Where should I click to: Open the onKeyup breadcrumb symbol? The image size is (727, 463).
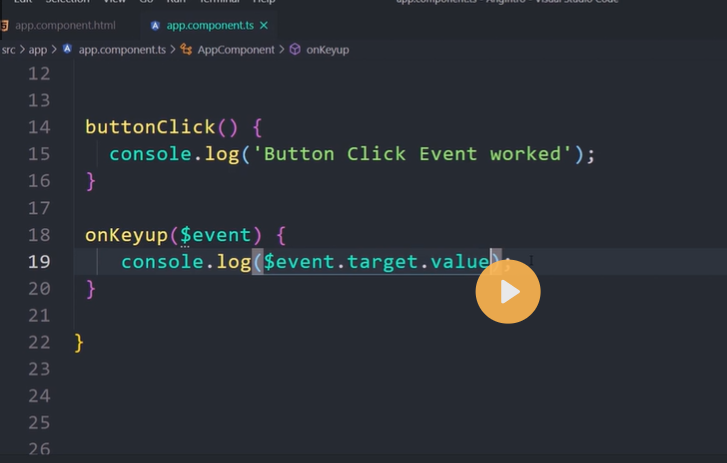327,49
